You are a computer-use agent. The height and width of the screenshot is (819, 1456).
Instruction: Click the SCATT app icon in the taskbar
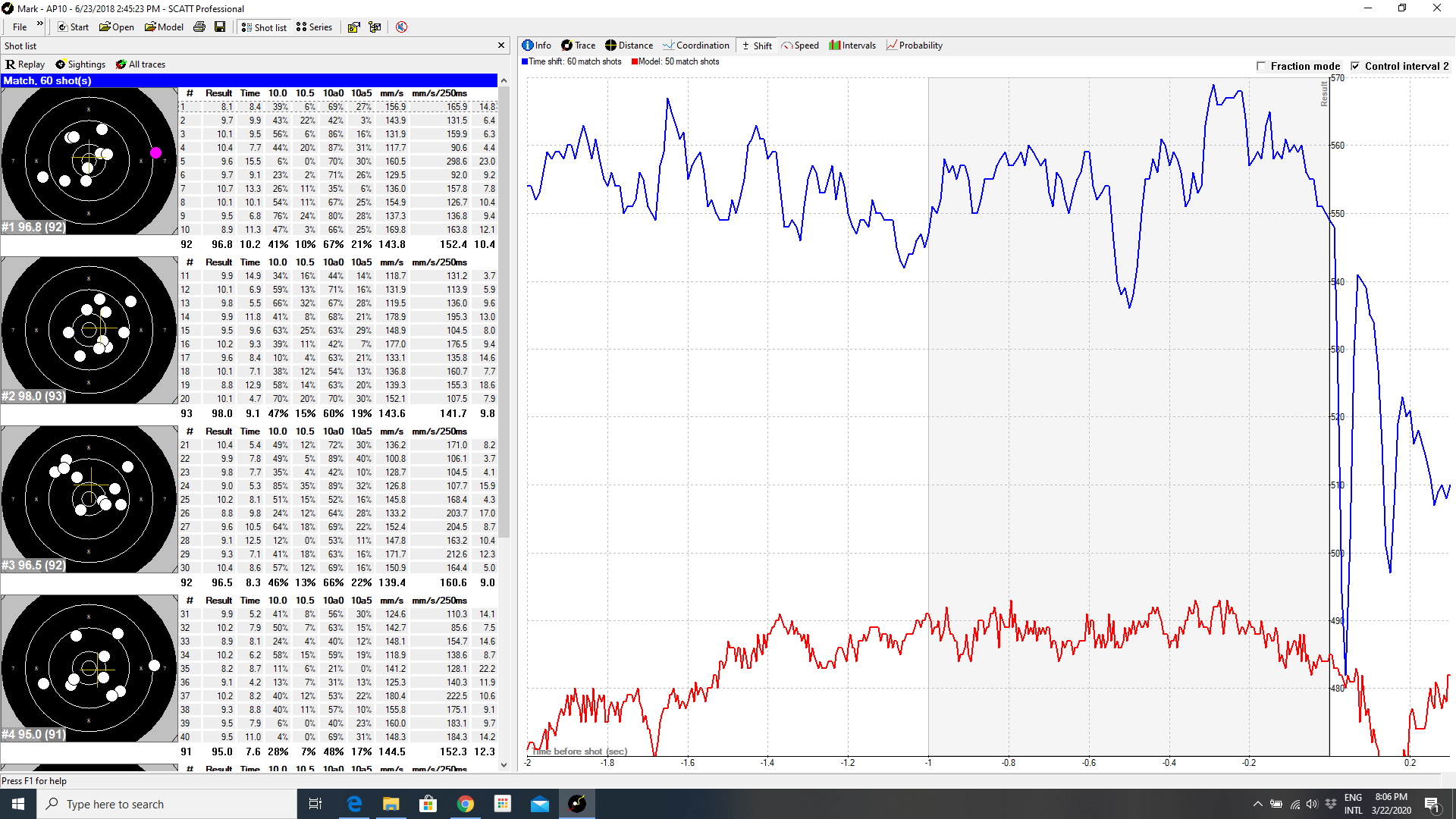click(577, 804)
